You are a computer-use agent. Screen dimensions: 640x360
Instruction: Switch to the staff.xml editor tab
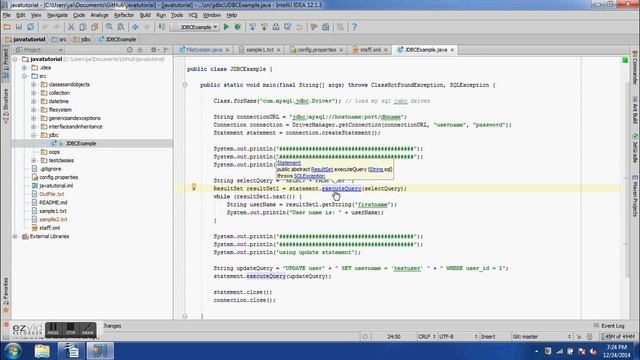click(370, 50)
